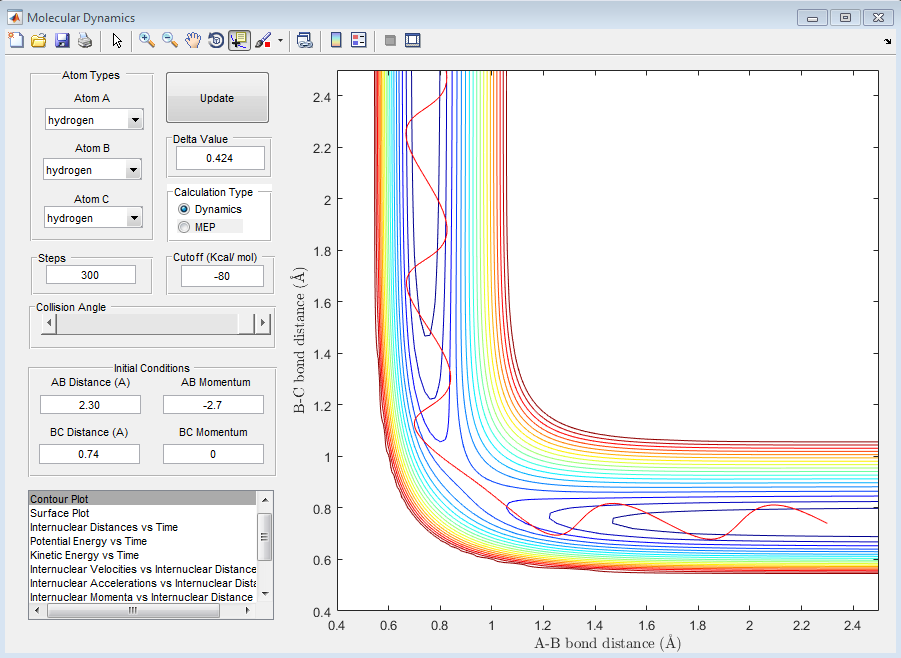901x658 pixels.
Task: Activate the Pan hand tool
Action: click(x=193, y=40)
